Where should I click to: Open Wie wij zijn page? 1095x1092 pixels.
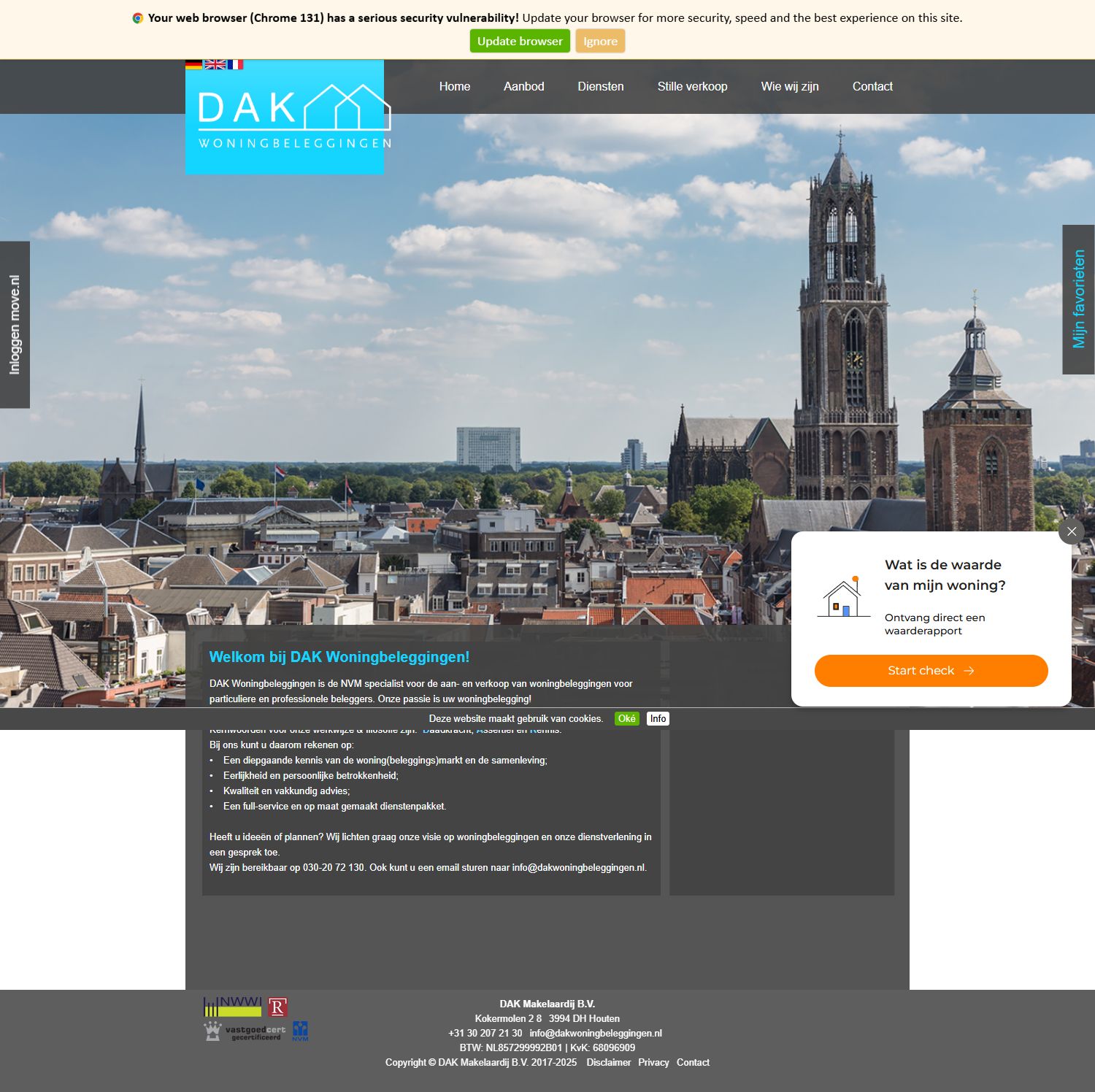tap(790, 86)
